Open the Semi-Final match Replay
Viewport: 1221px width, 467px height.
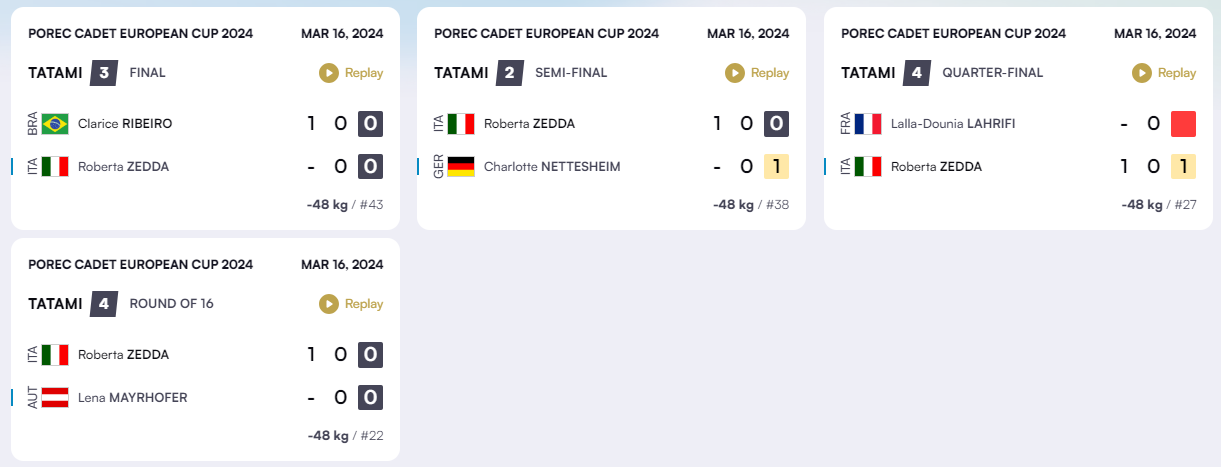(757, 73)
